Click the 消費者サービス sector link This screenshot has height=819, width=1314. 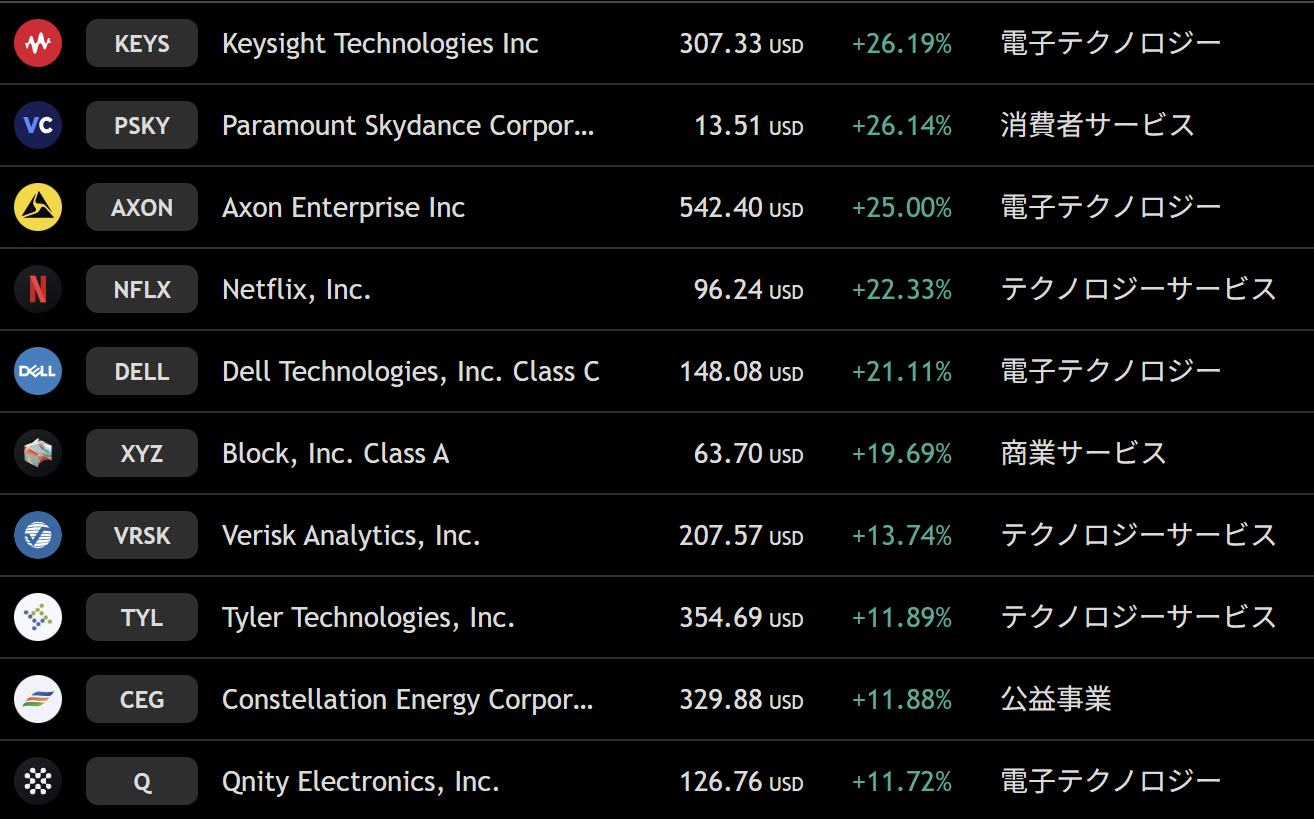pos(1098,126)
